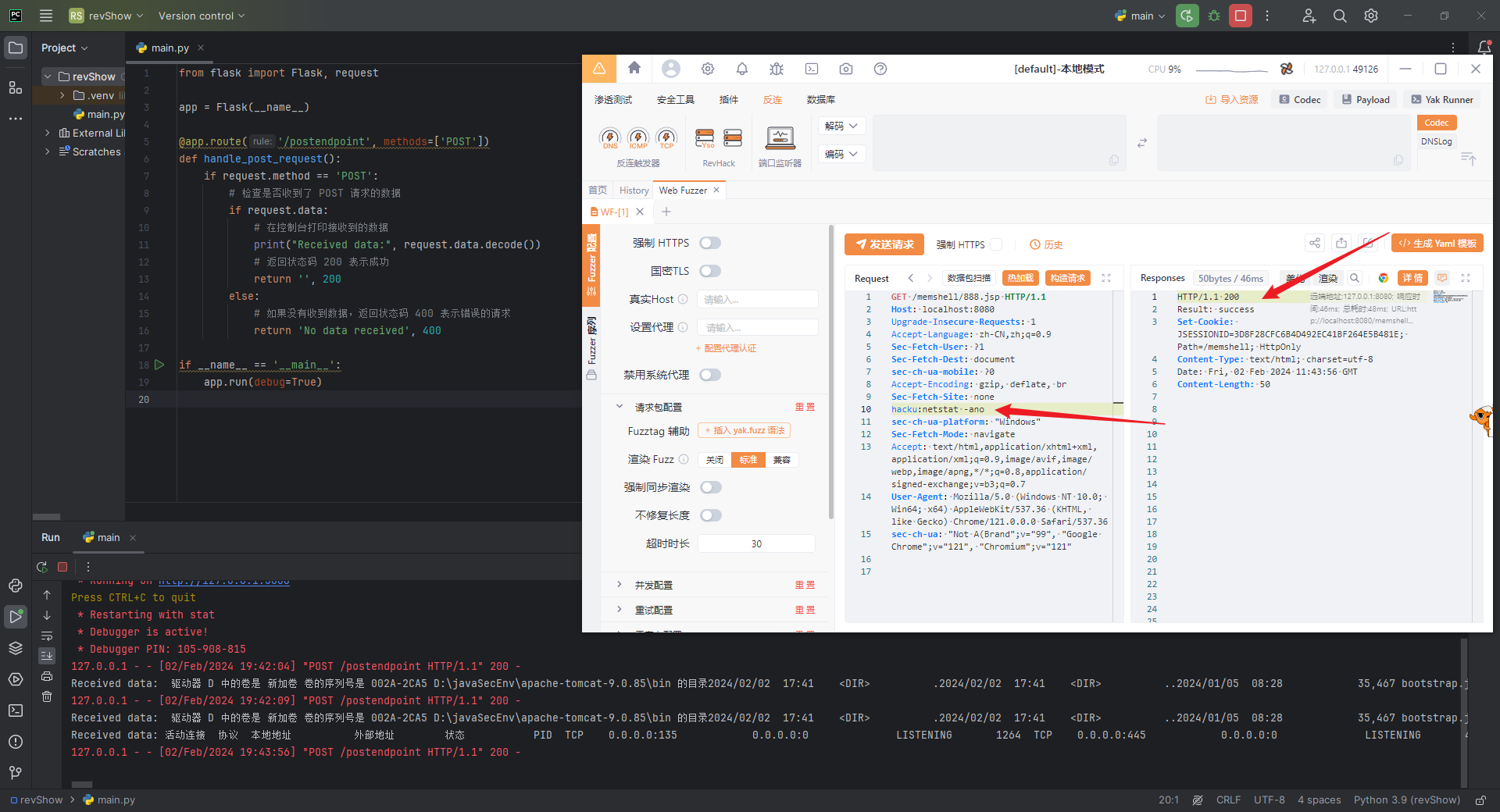1500x812 pixels.
Task: Stop the main process in PyCharm toolbar
Action: 1241,16
